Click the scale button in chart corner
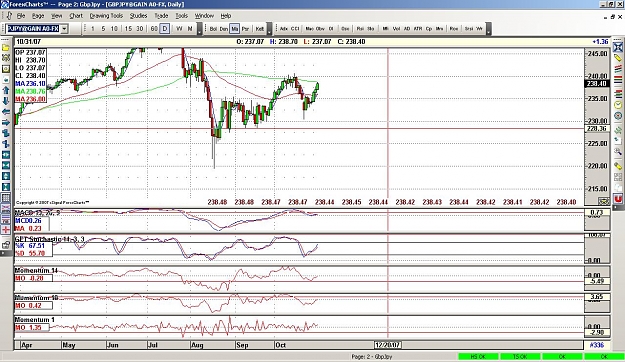 tap(604, 201)
